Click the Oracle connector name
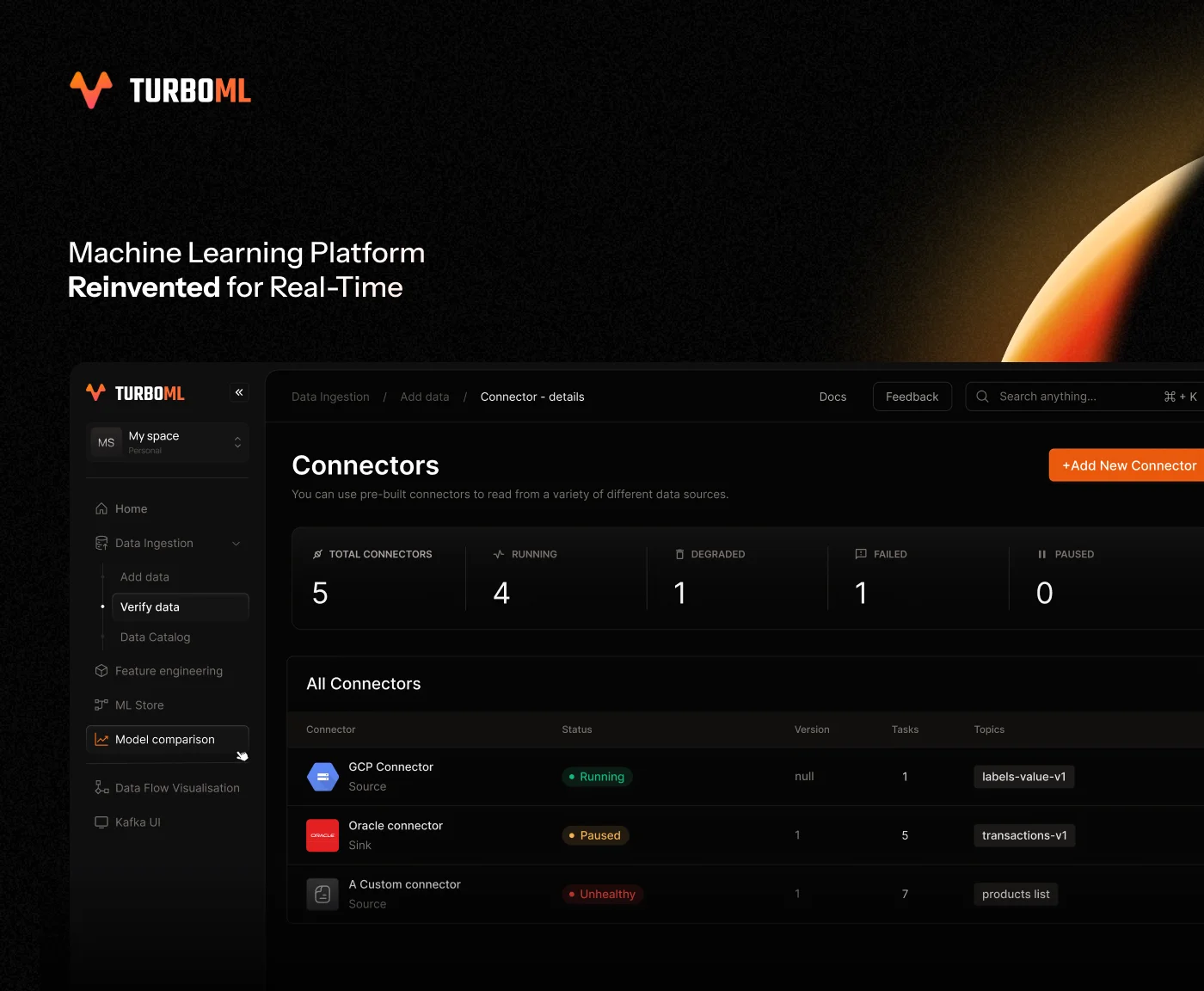The height and width of the screenshot is (991, 1204). pos(396,826)
